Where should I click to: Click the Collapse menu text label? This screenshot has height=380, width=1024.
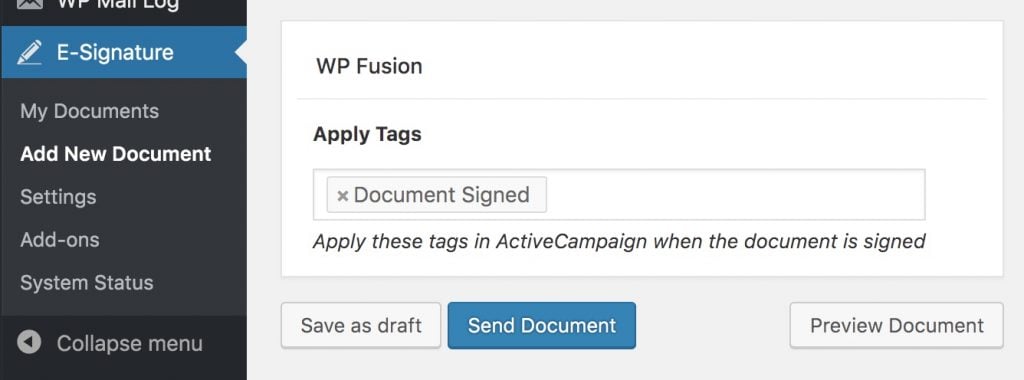pos(129,343)
